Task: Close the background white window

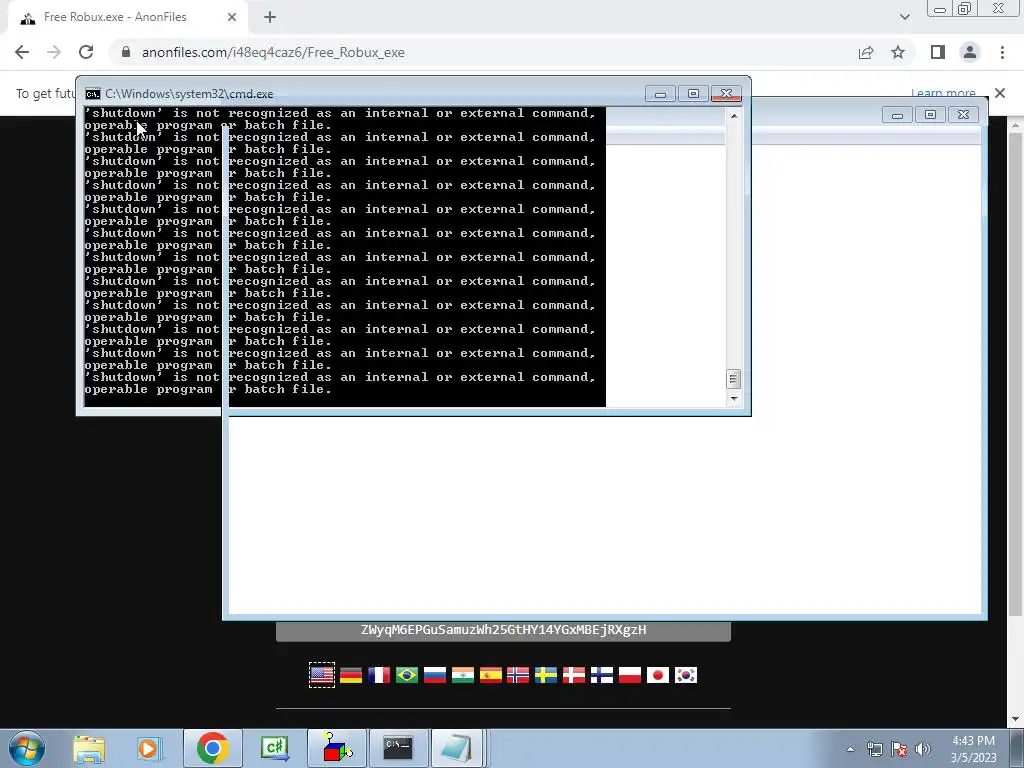Action: pyautogui.click(x=963, y=115)
